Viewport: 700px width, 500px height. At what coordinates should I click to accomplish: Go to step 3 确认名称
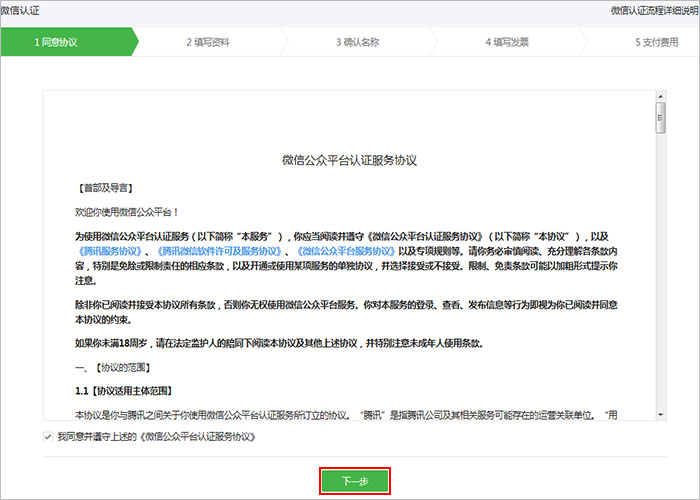357,43
